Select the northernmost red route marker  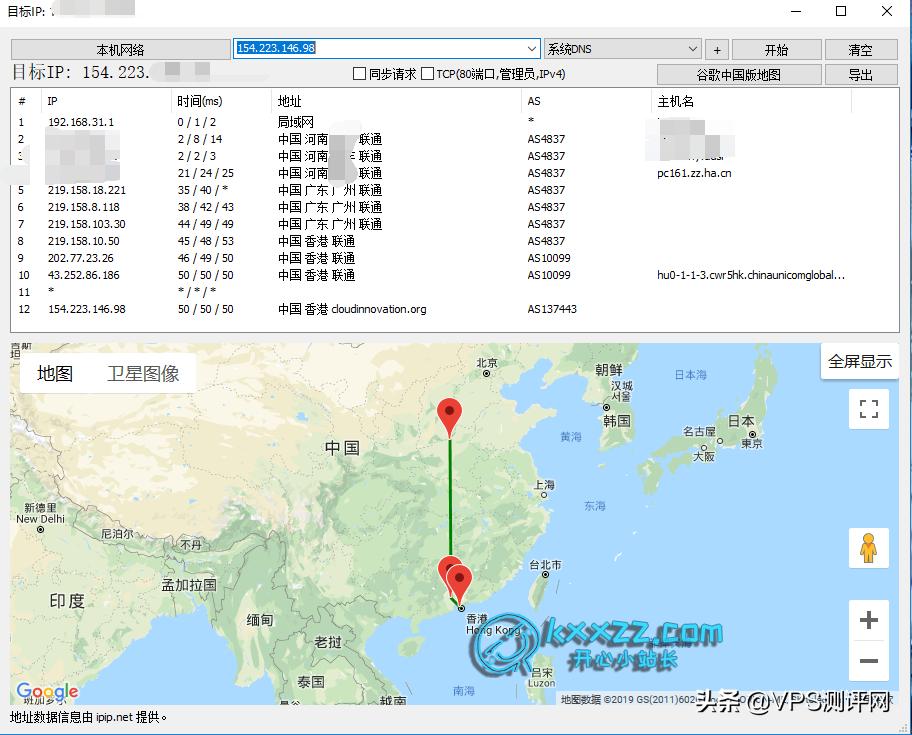[449, 413]
